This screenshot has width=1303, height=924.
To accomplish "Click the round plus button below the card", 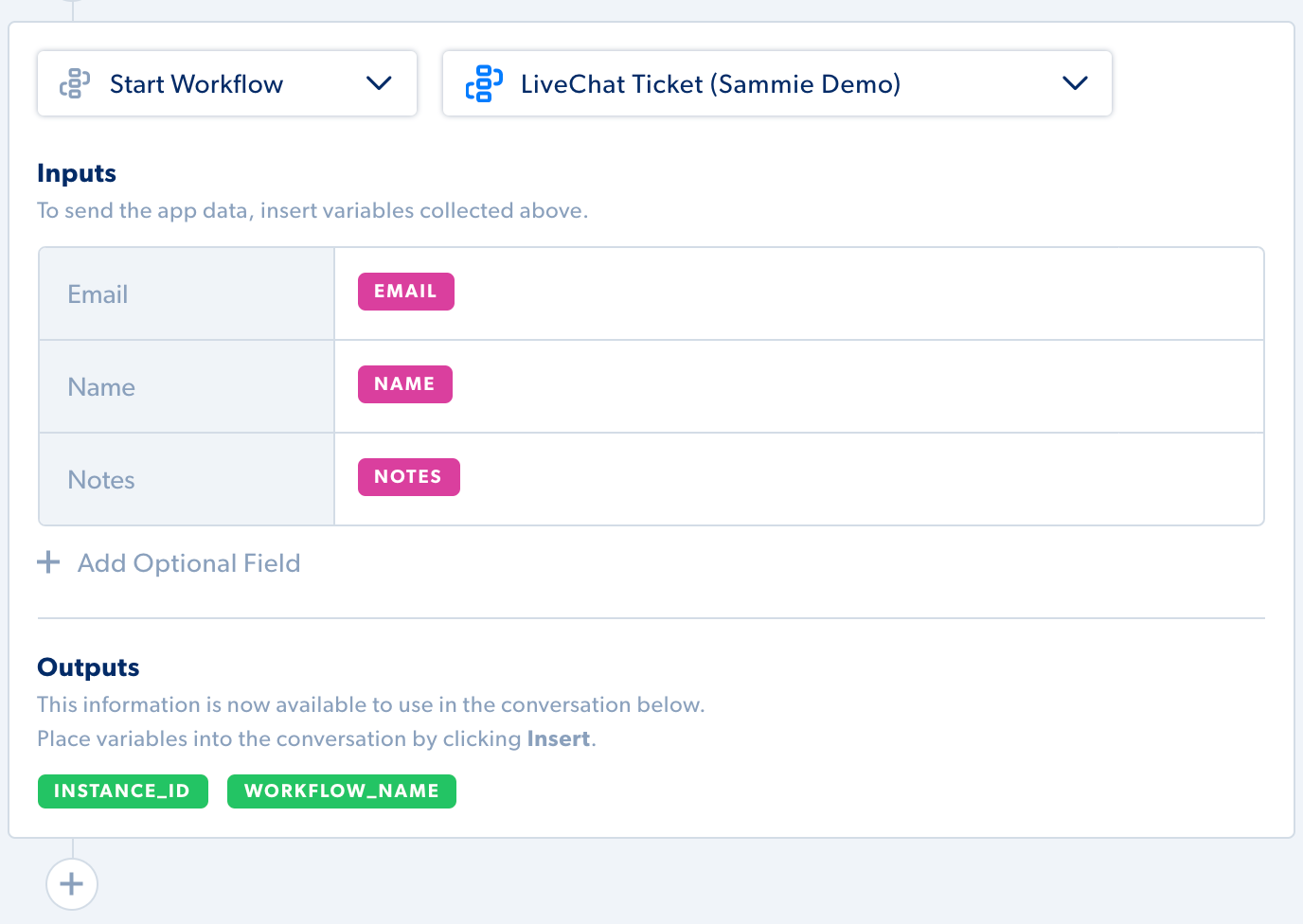I will (x=72, y=884).
